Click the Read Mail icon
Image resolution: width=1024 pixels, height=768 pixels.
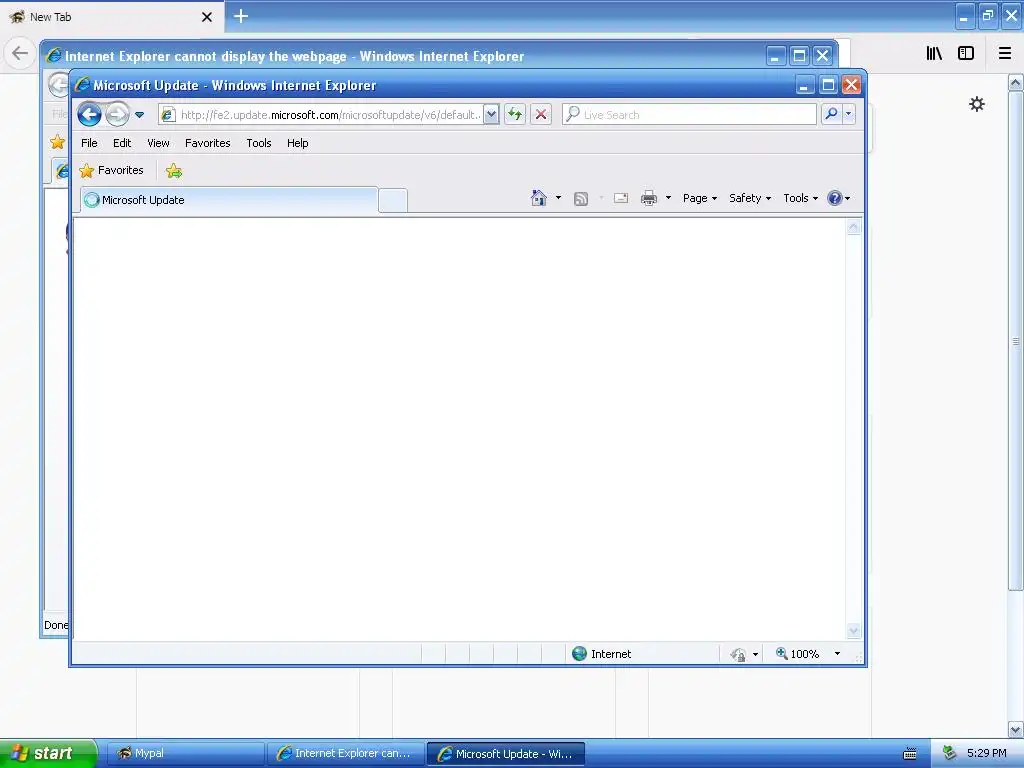click(x=621, y=199)
